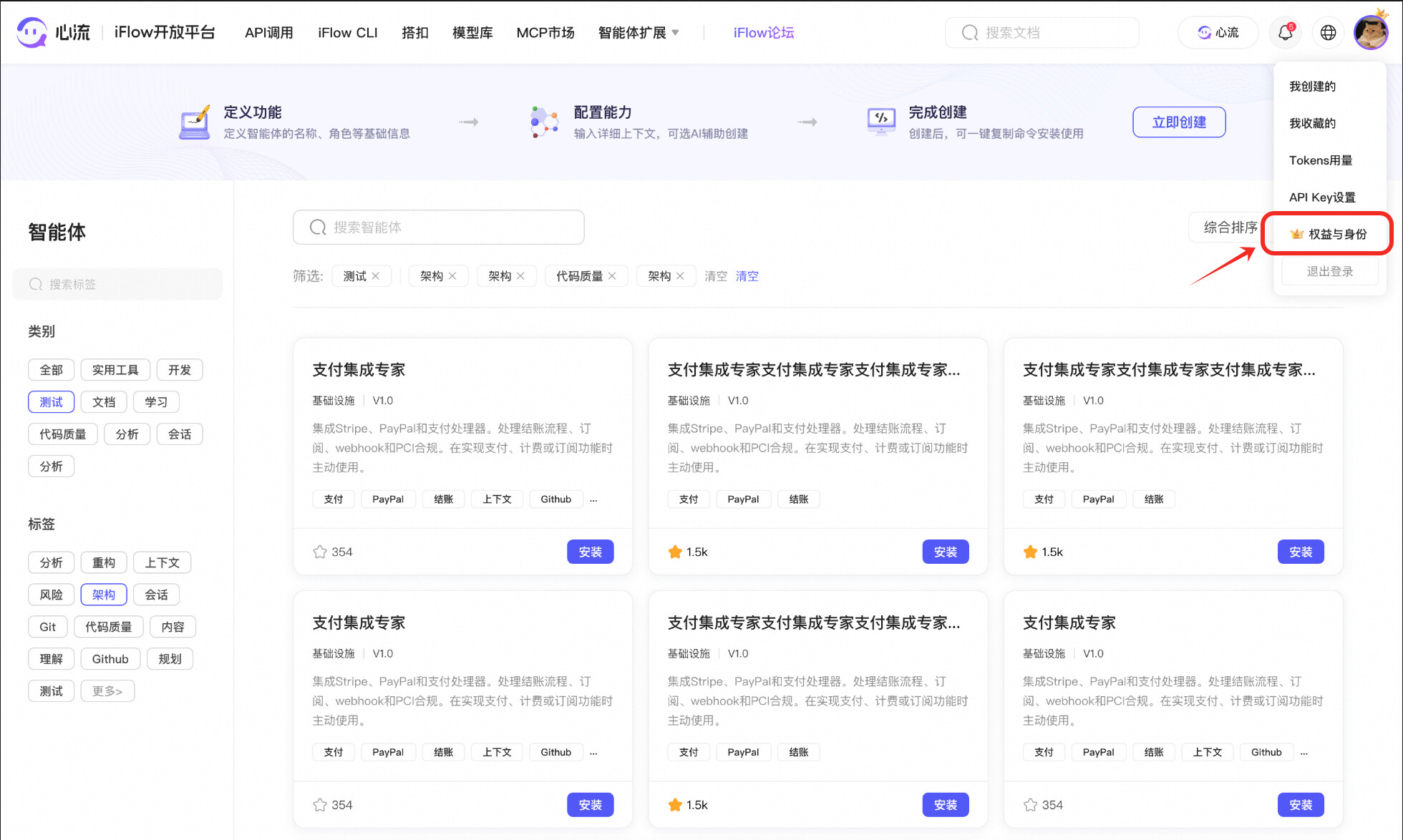Expand more tags with 更多>
The height and width of the screenshot is (840, 1403).
(107, 691)
